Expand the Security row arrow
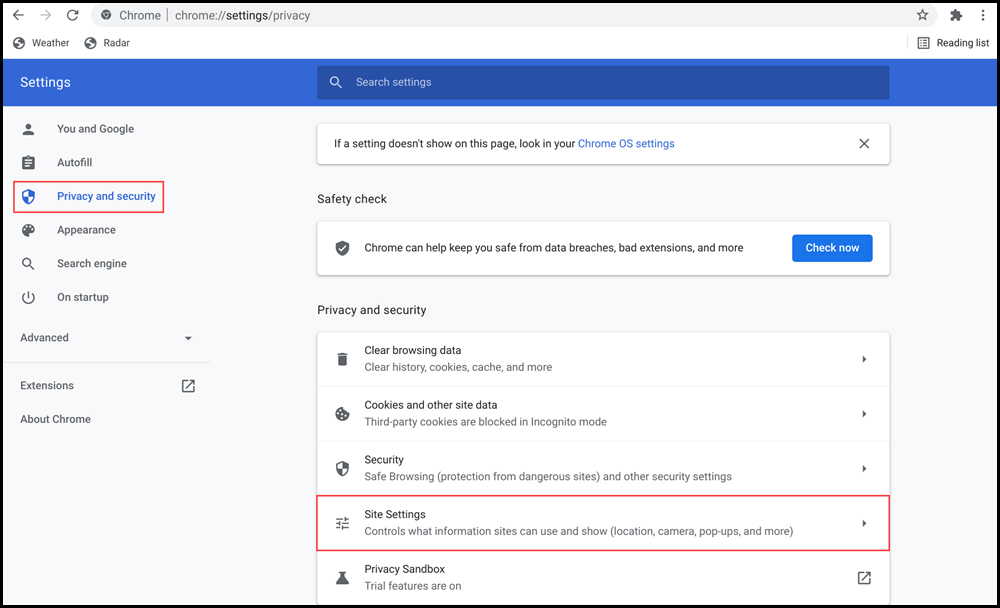The width and height of the screenshot is (1000, 608). [x=864, y=469]
